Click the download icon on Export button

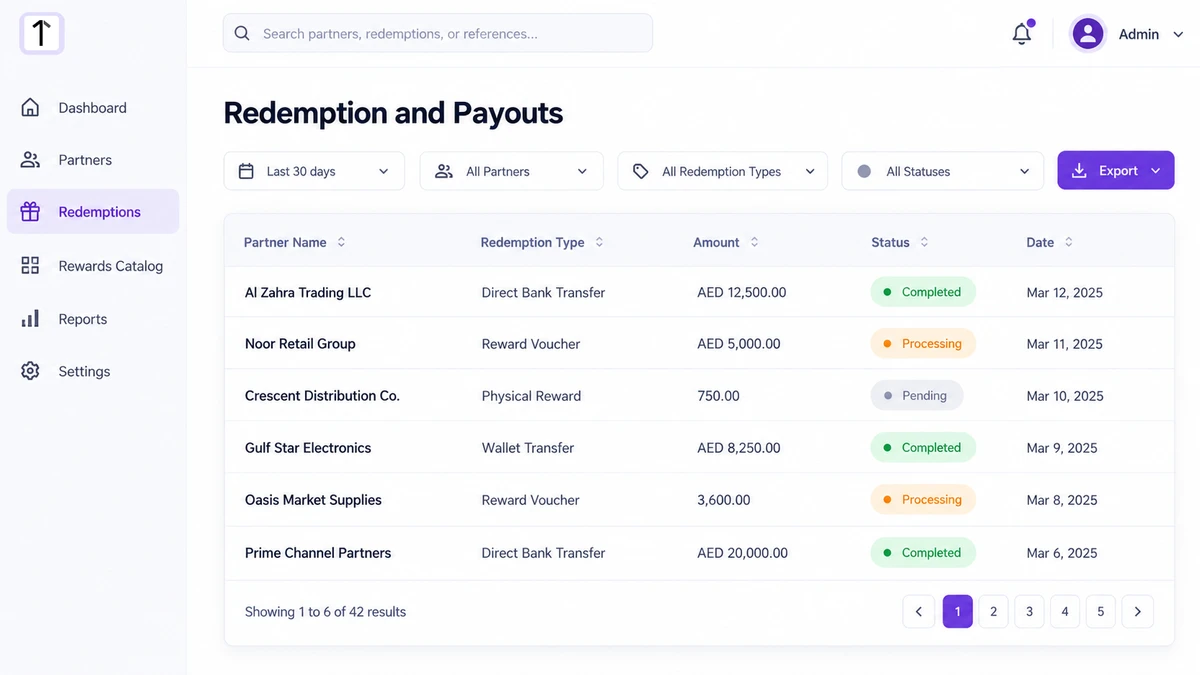pyautogui.click(x=1079, y=171)
